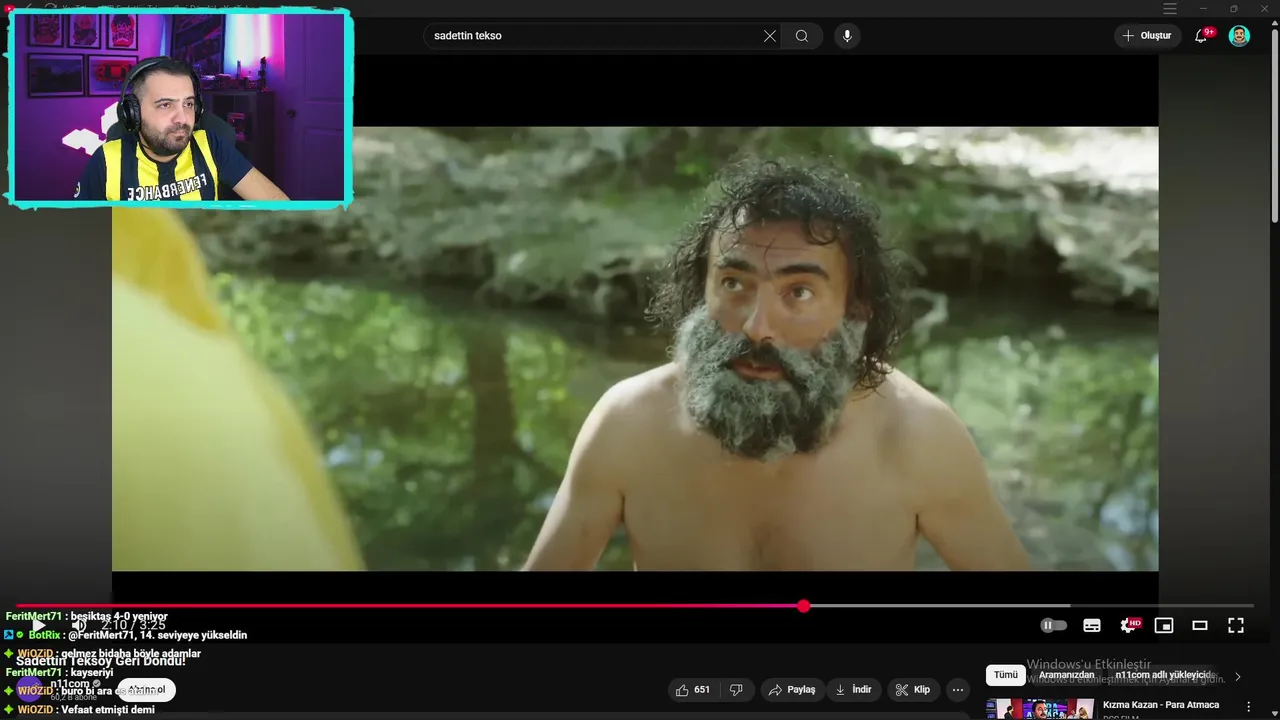Image resolution: width=1280 pixels, height=720 pixels.
Task: Click the red progress bar scrubber handle
Action: [803, 606]
